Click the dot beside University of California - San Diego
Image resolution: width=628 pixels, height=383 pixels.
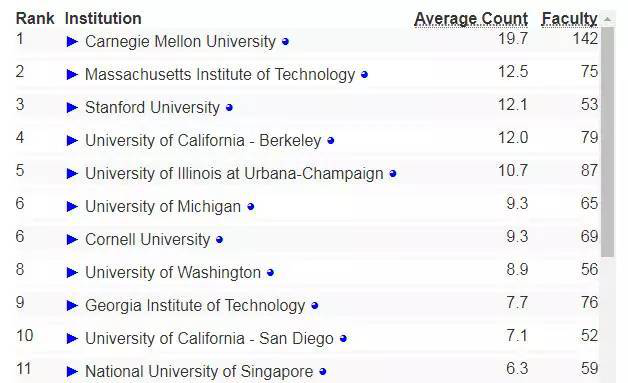click(343, 339)
